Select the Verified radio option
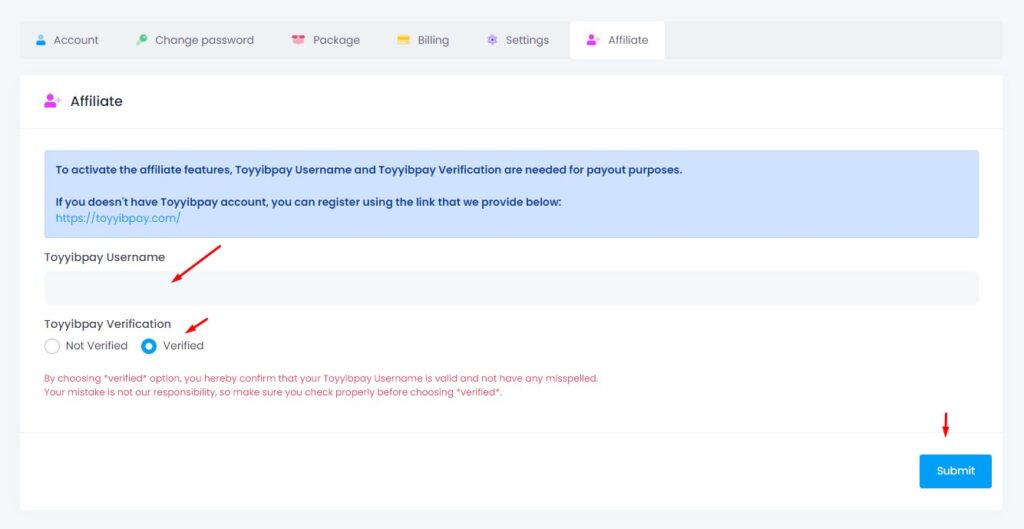Image resolution: width=1024 pixels, height=529 pixels. pos(149,346)
